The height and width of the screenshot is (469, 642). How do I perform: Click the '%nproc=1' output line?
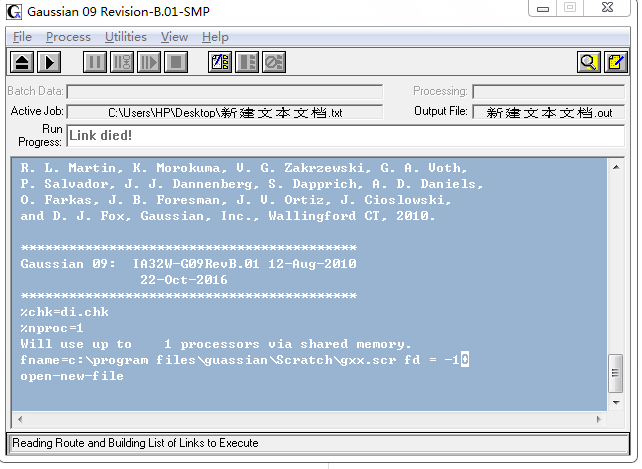[x=52, y=328]
